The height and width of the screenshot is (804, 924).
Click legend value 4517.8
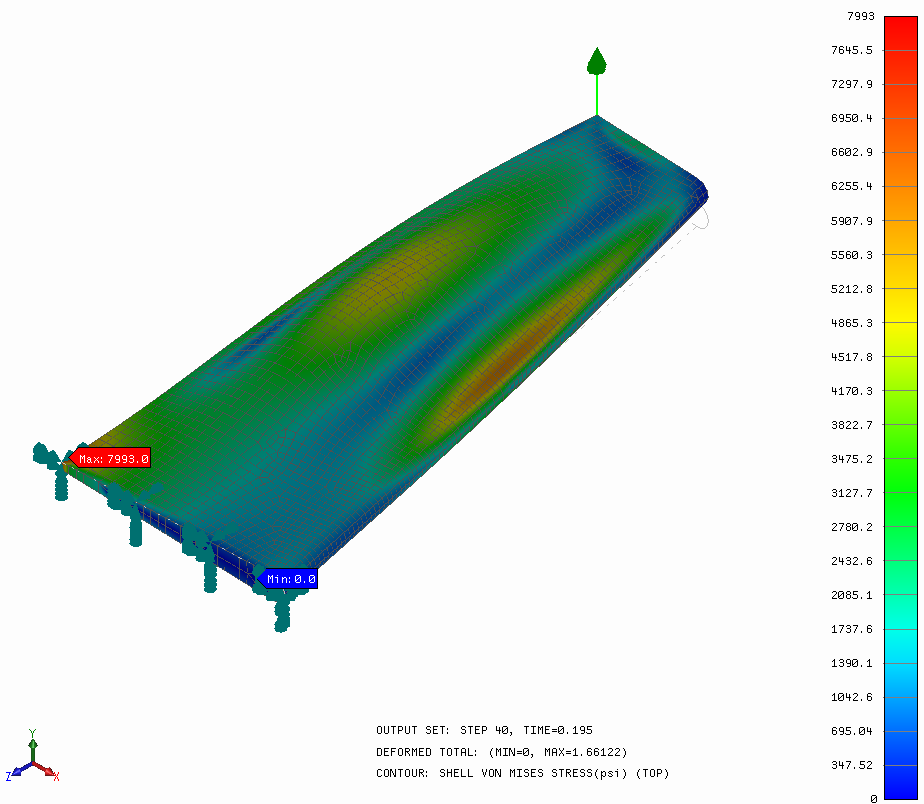[852, 357]
